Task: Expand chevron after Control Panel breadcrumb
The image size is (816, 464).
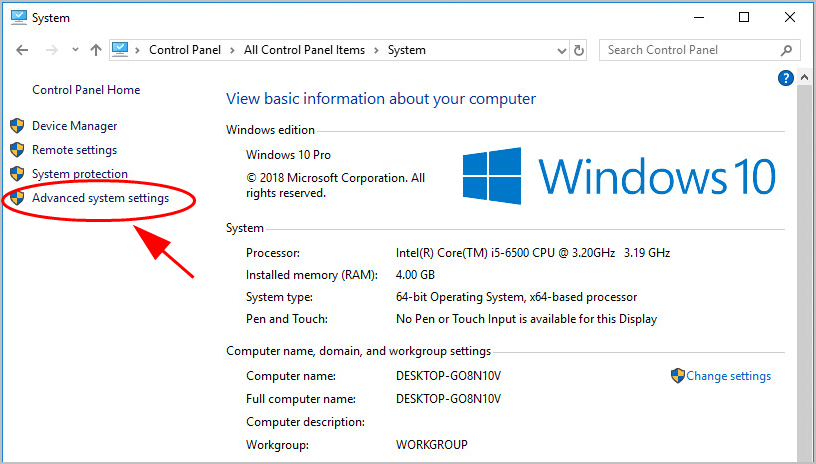Action: pos(232,50)
